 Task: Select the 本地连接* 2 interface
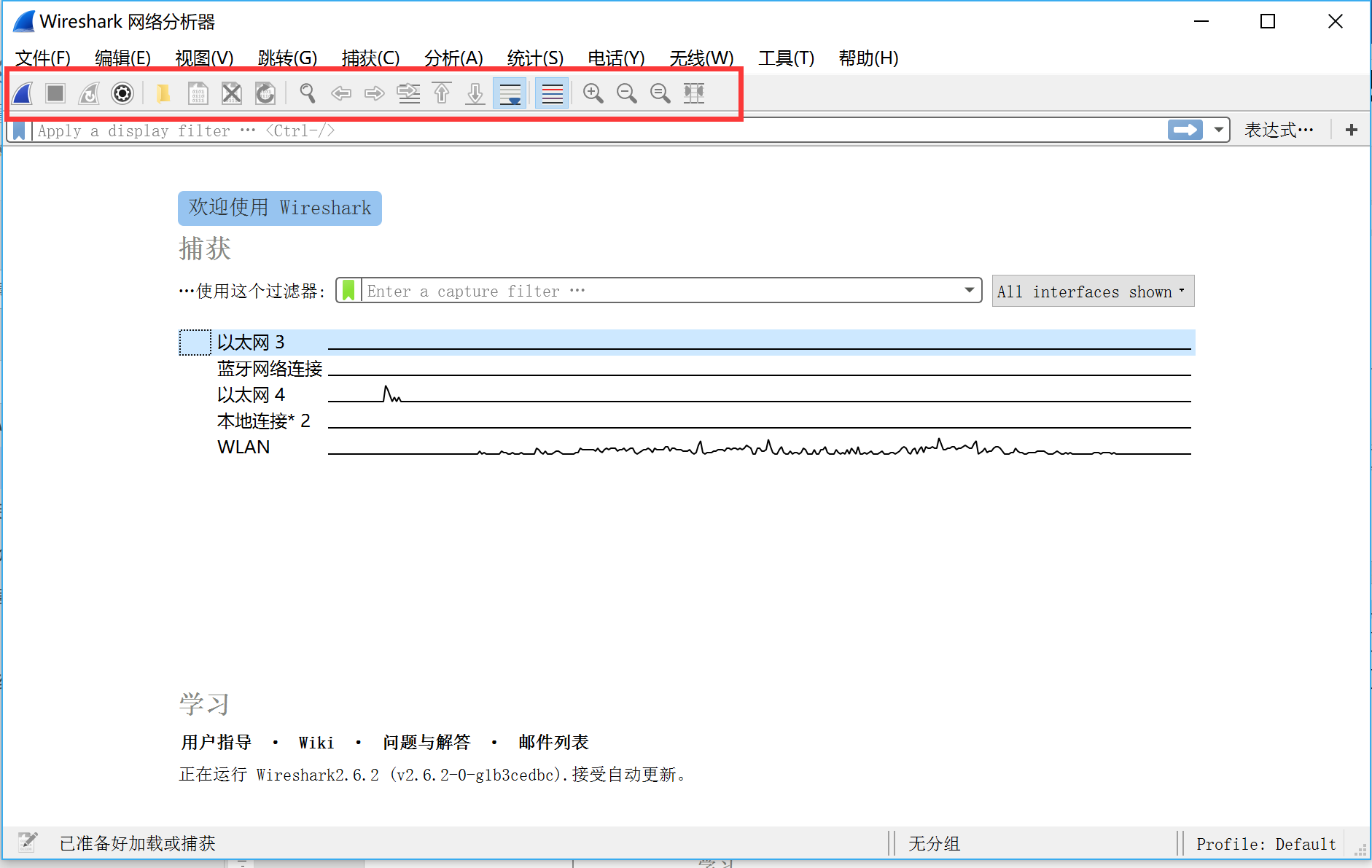687,421
